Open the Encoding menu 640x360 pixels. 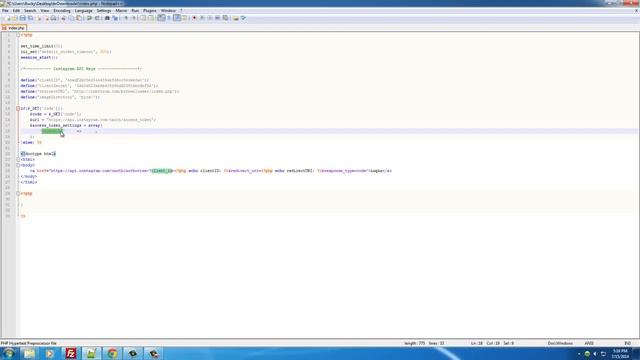click(62, 11)
